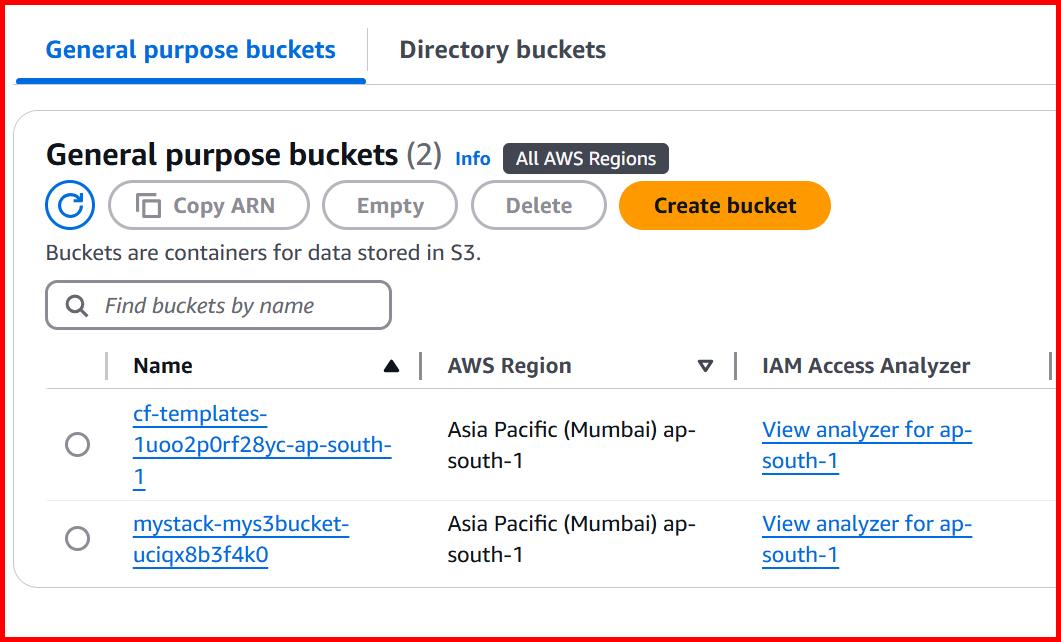Screen dimensions: 1061x642
Task: Click the Empty button
Action: point(390,205)
